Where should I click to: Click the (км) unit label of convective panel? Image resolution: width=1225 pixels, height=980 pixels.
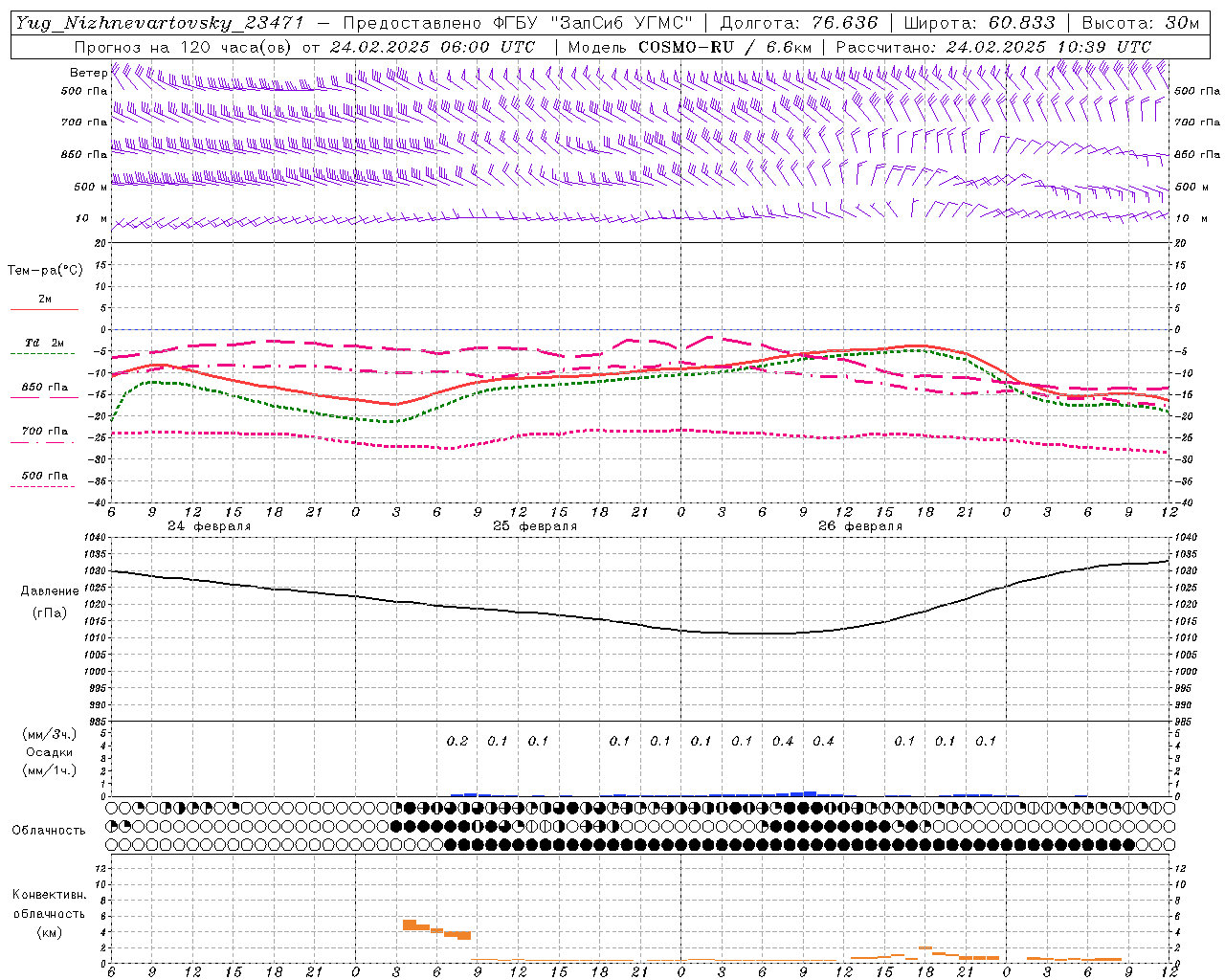pos(49,932)
